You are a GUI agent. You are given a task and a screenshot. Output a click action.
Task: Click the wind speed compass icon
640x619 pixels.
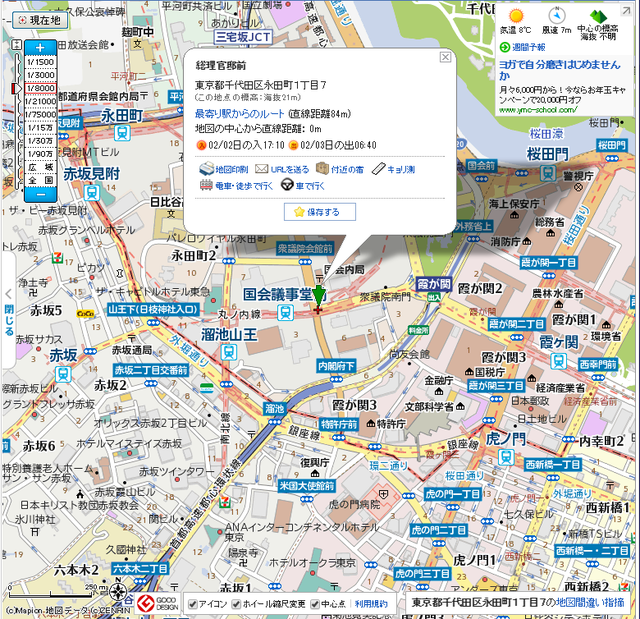tap(557, 16)
